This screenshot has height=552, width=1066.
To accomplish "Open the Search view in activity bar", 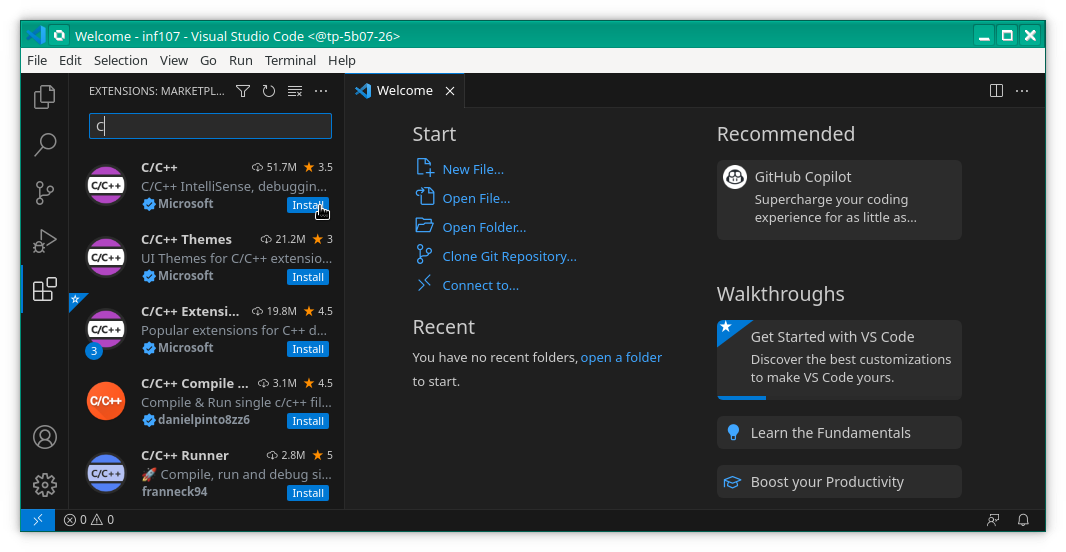I will 45,145.
